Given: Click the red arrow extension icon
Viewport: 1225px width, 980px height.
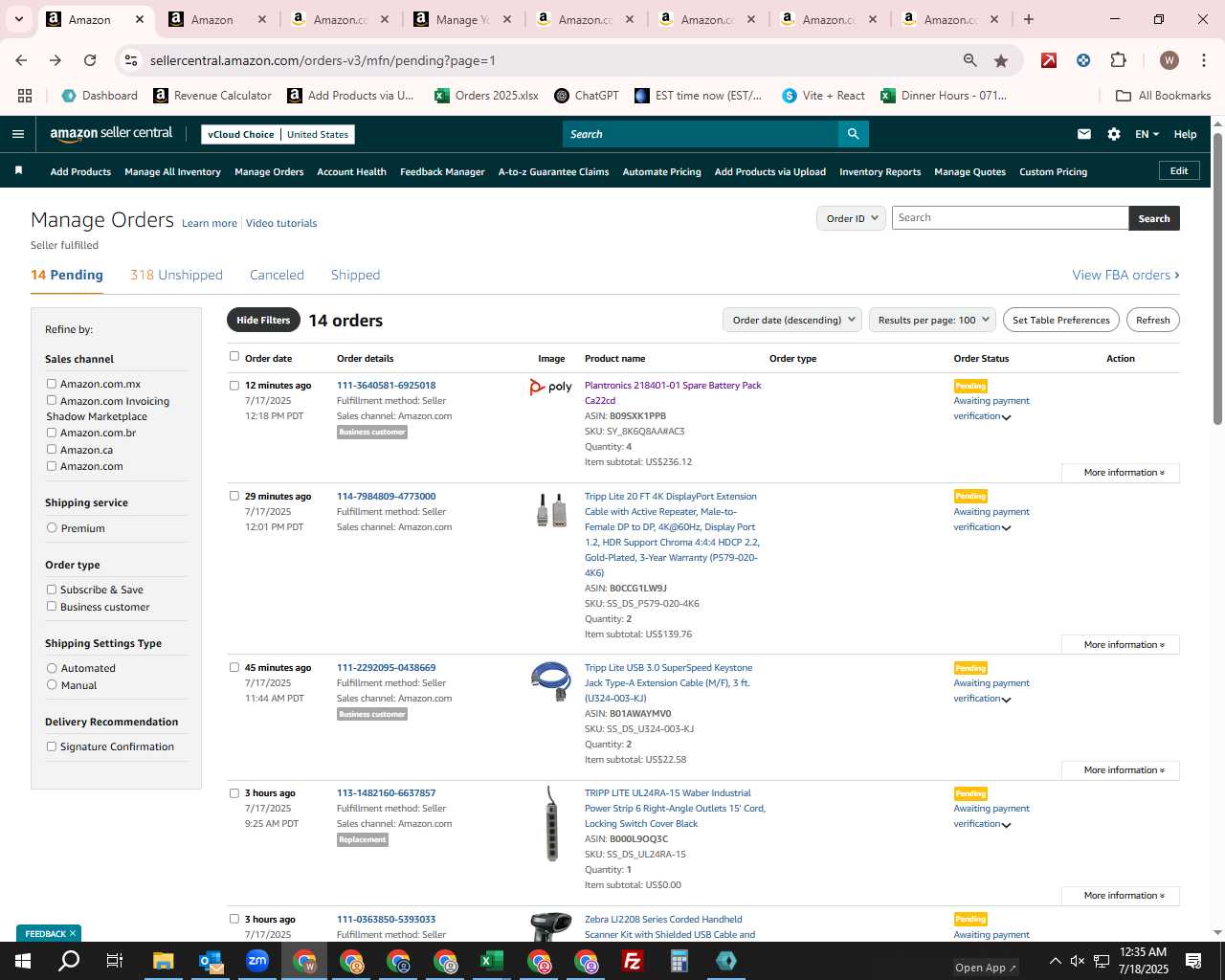Looking at the screenshot, I should (1049, 60).
